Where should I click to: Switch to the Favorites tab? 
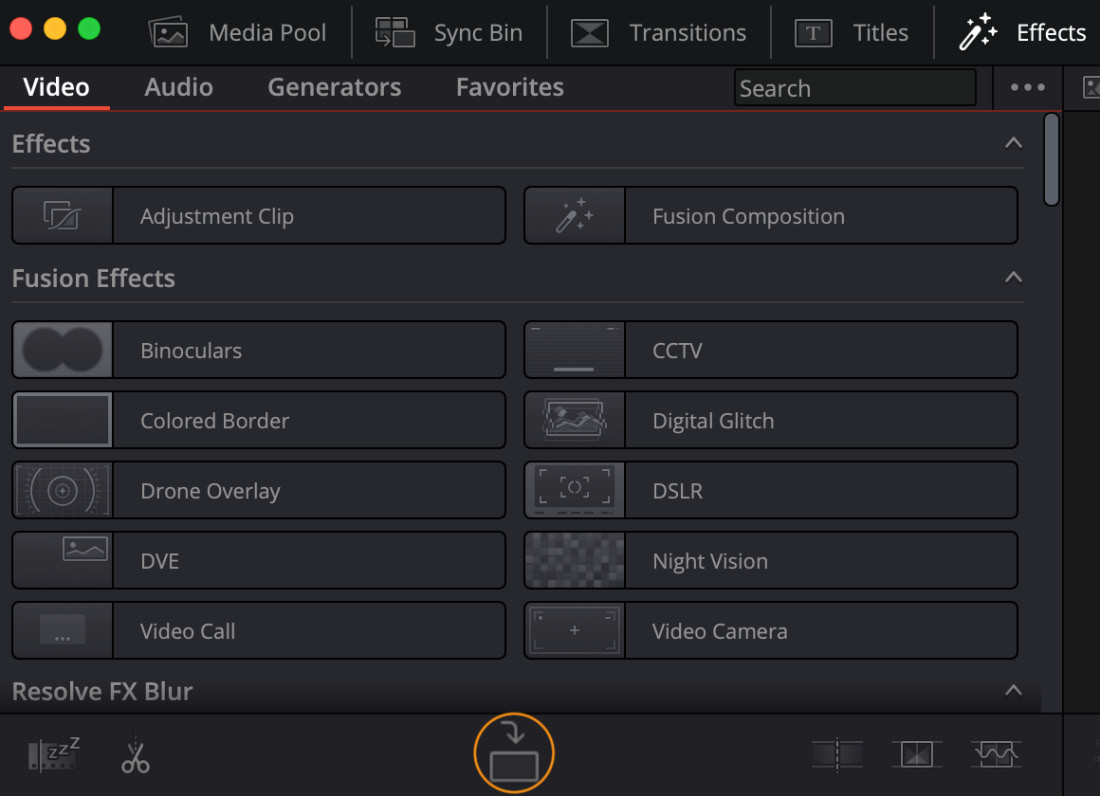click(509, 87)
